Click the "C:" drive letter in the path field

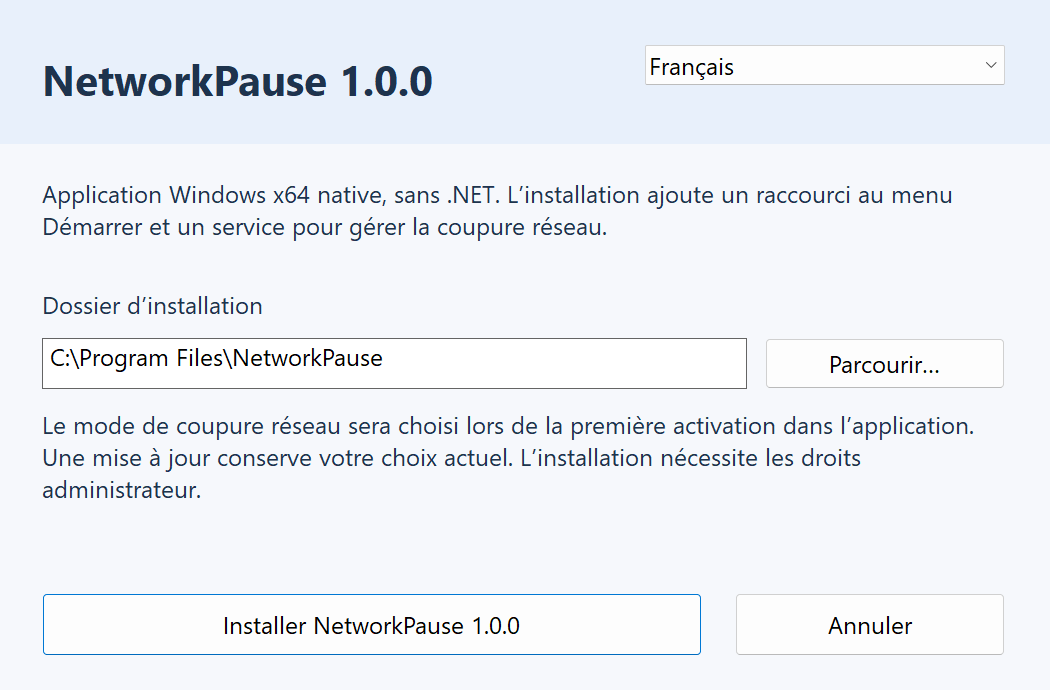[x=59, y=358]
